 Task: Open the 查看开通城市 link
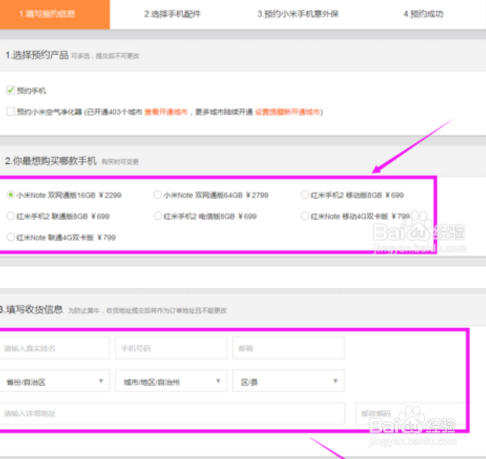tap(166, 112)
